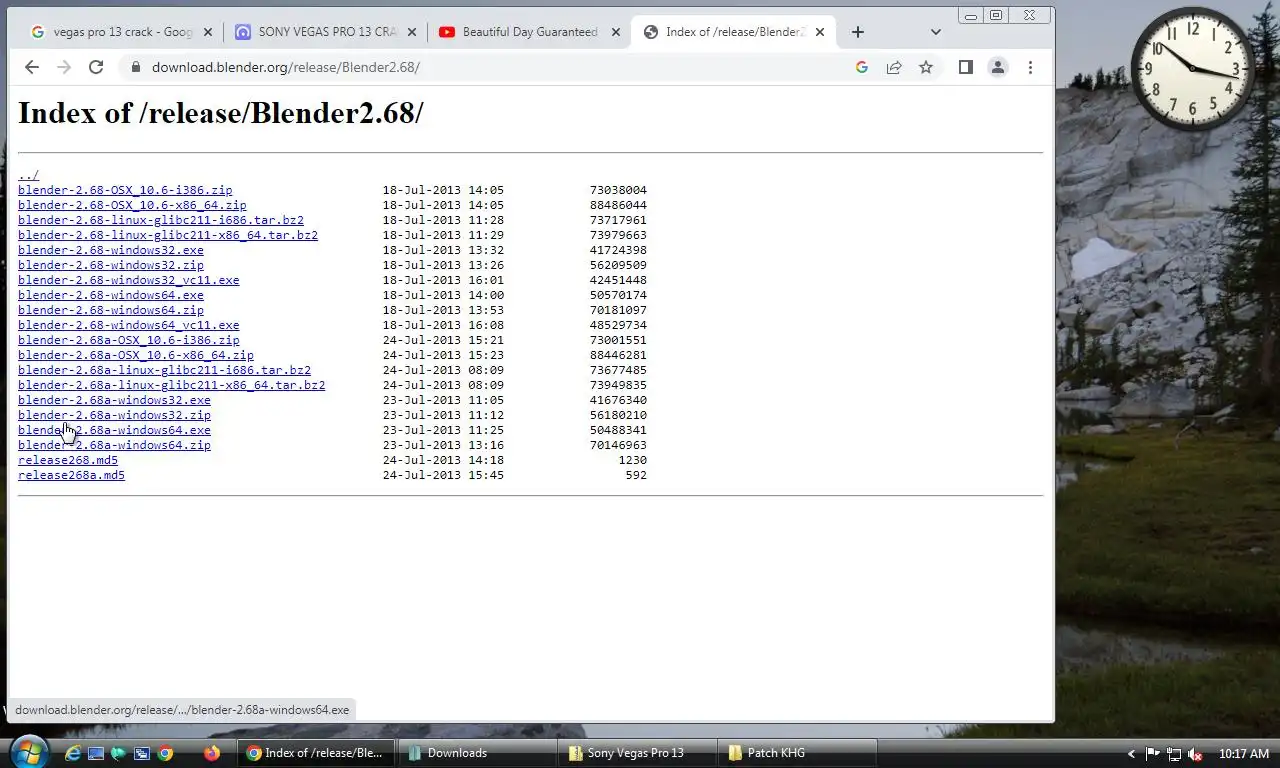Close the Index of /release/Blender tab
This screenshot has height=768, width=1280.
(820, 32)
